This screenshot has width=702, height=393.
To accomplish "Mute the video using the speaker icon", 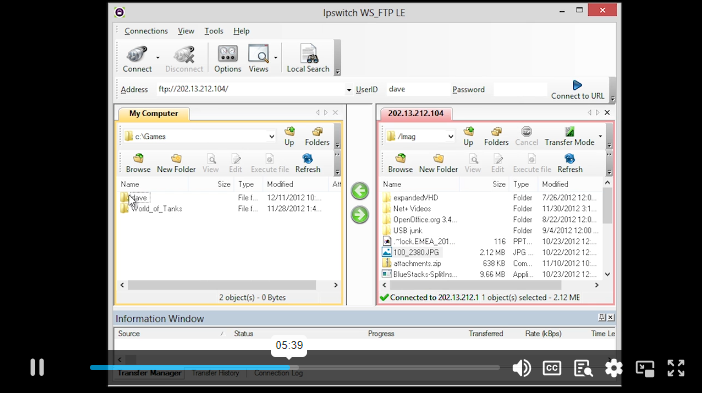I will pyautogui.click(x=522, y=368).
